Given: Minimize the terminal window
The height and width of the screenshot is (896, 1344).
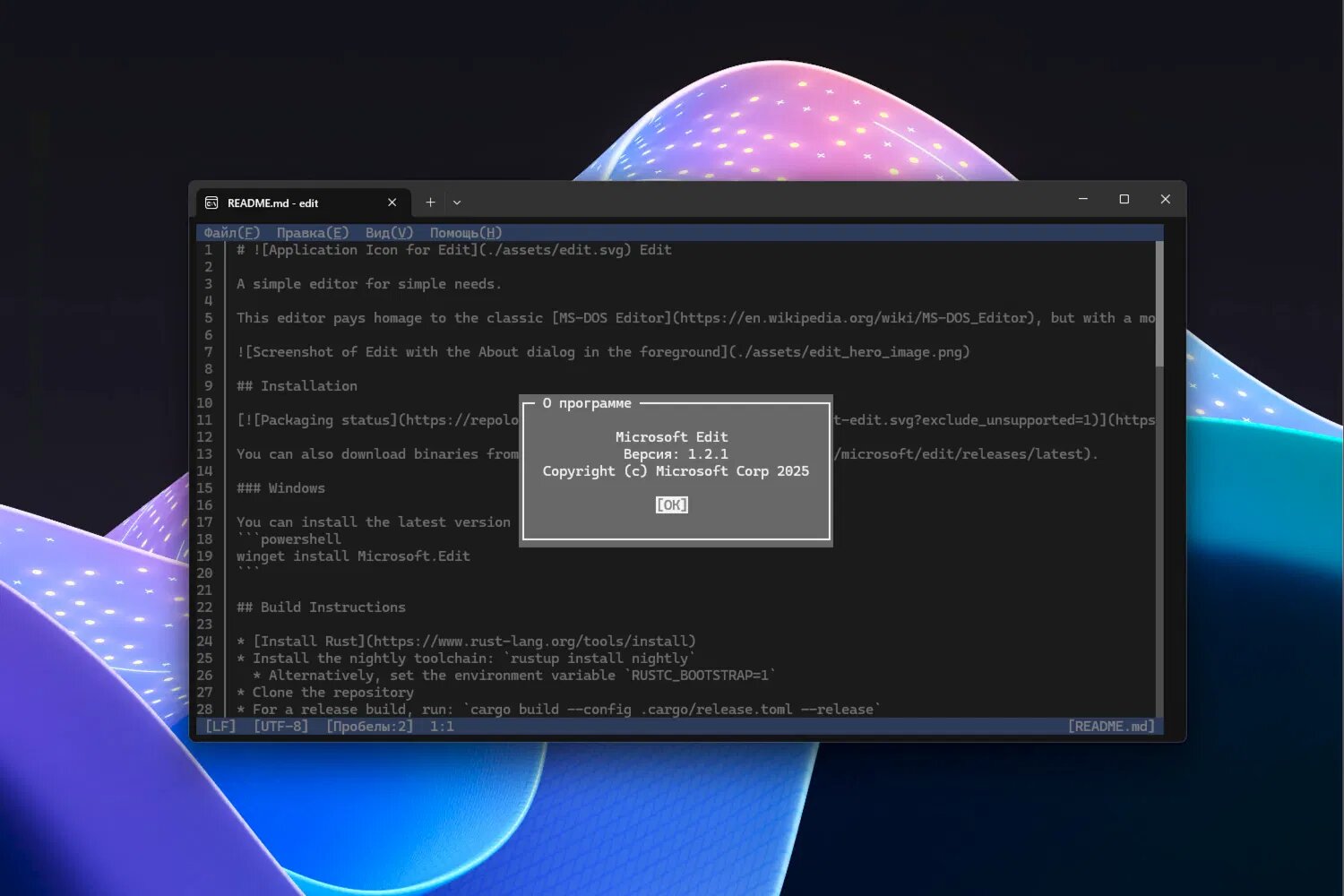Looking at the screenshot, I should pyautogui.click(x=1082, y=199).
